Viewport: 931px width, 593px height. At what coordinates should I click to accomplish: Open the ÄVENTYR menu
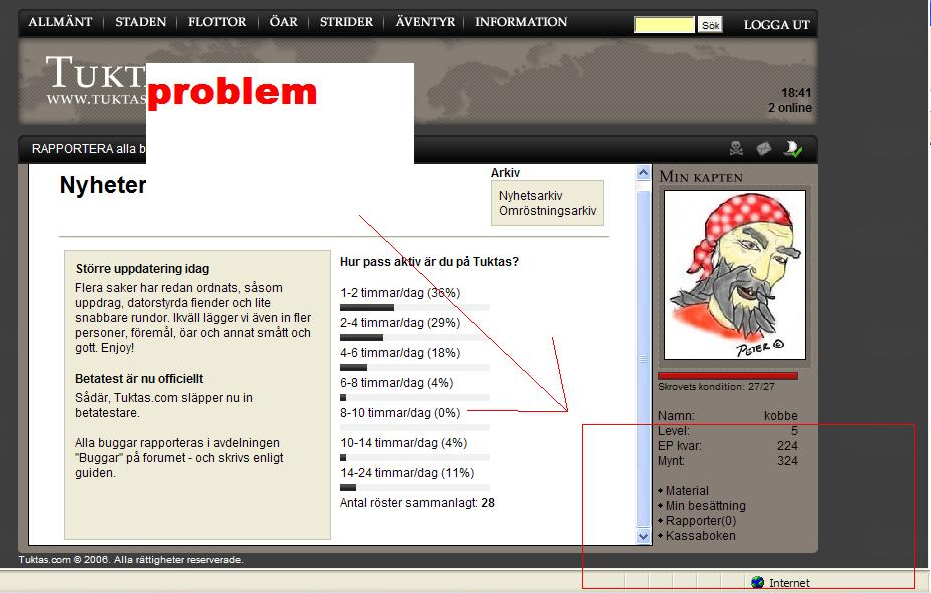click(425, 22)
